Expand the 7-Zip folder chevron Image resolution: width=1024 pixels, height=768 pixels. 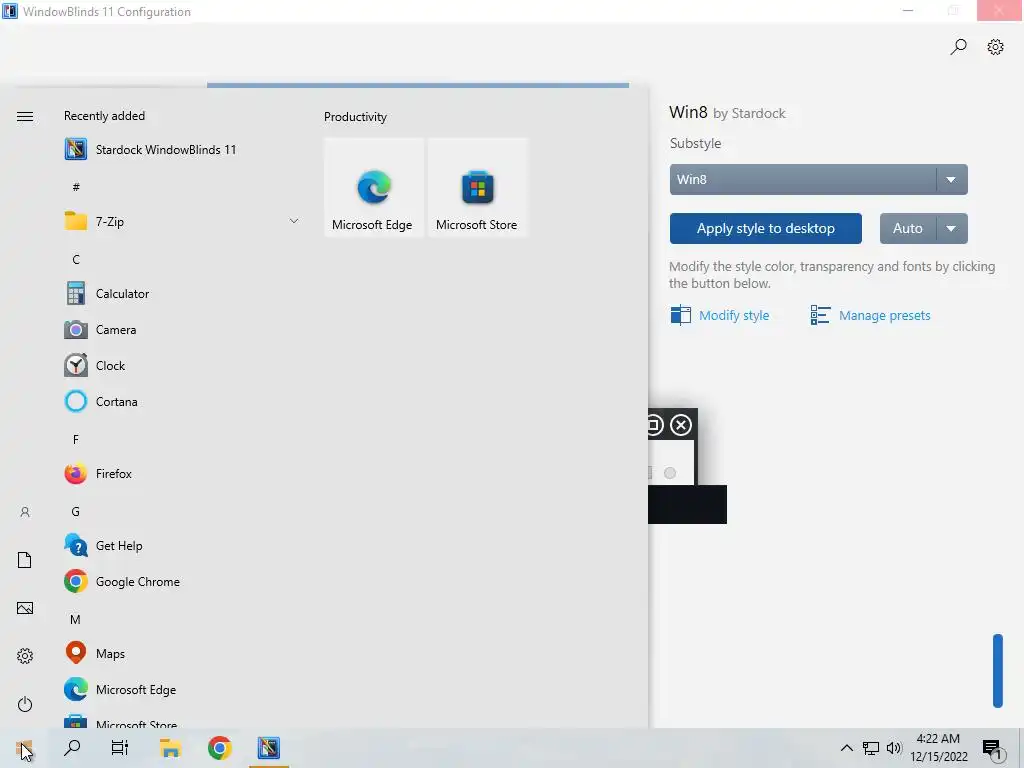pos(294,221)
